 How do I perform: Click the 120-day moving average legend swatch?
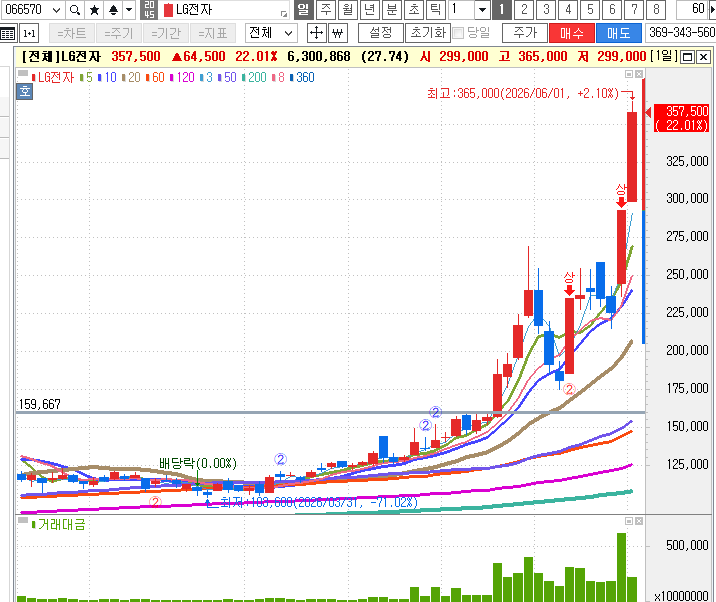point(172,78)
